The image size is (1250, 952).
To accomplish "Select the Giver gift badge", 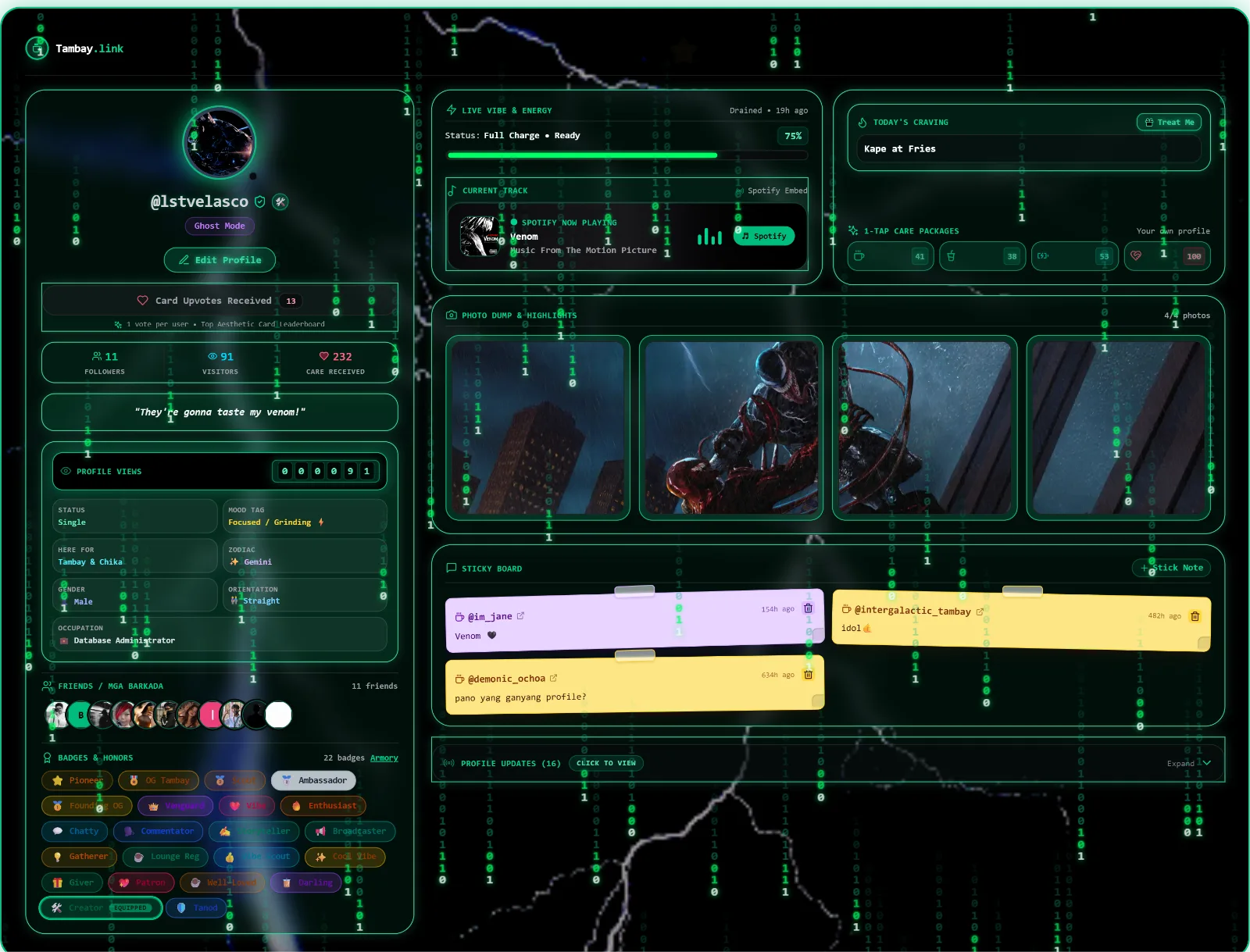I will point(73,882).
